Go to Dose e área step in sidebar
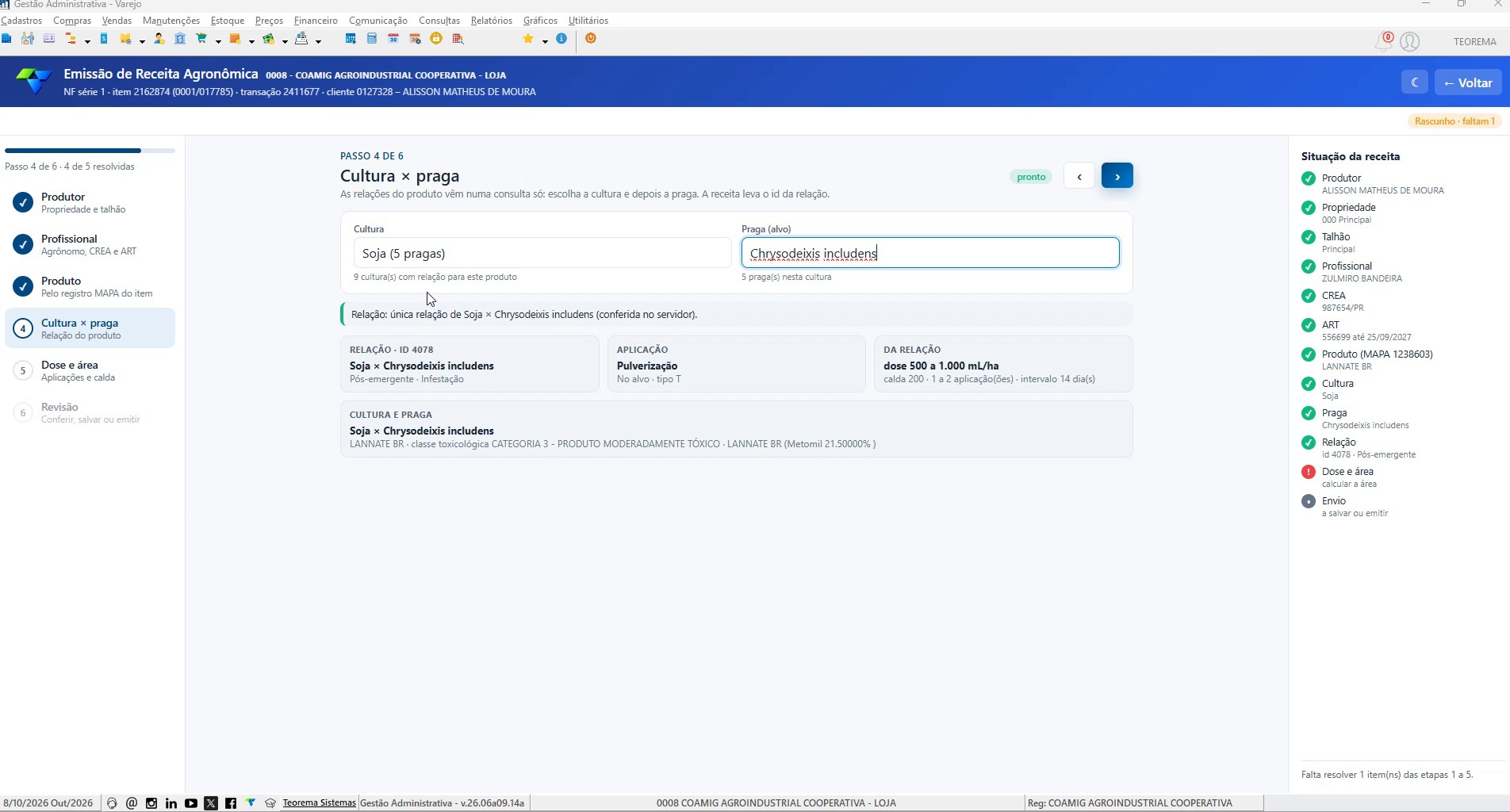The image size is (1510, 812). click(90, 370)
